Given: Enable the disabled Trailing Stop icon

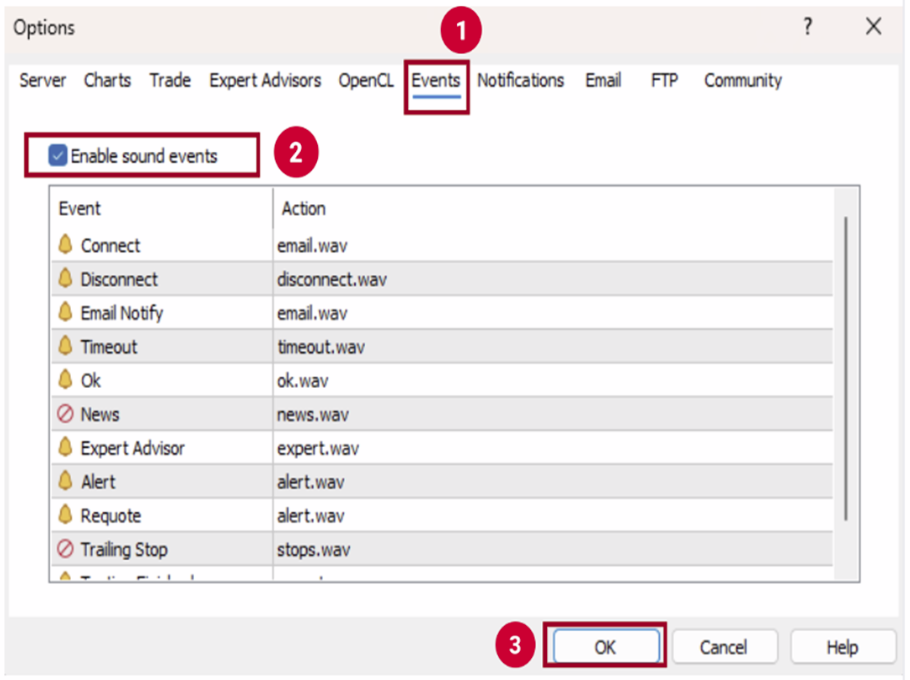Looking at the screenshot, I should (x=66, y=549).
